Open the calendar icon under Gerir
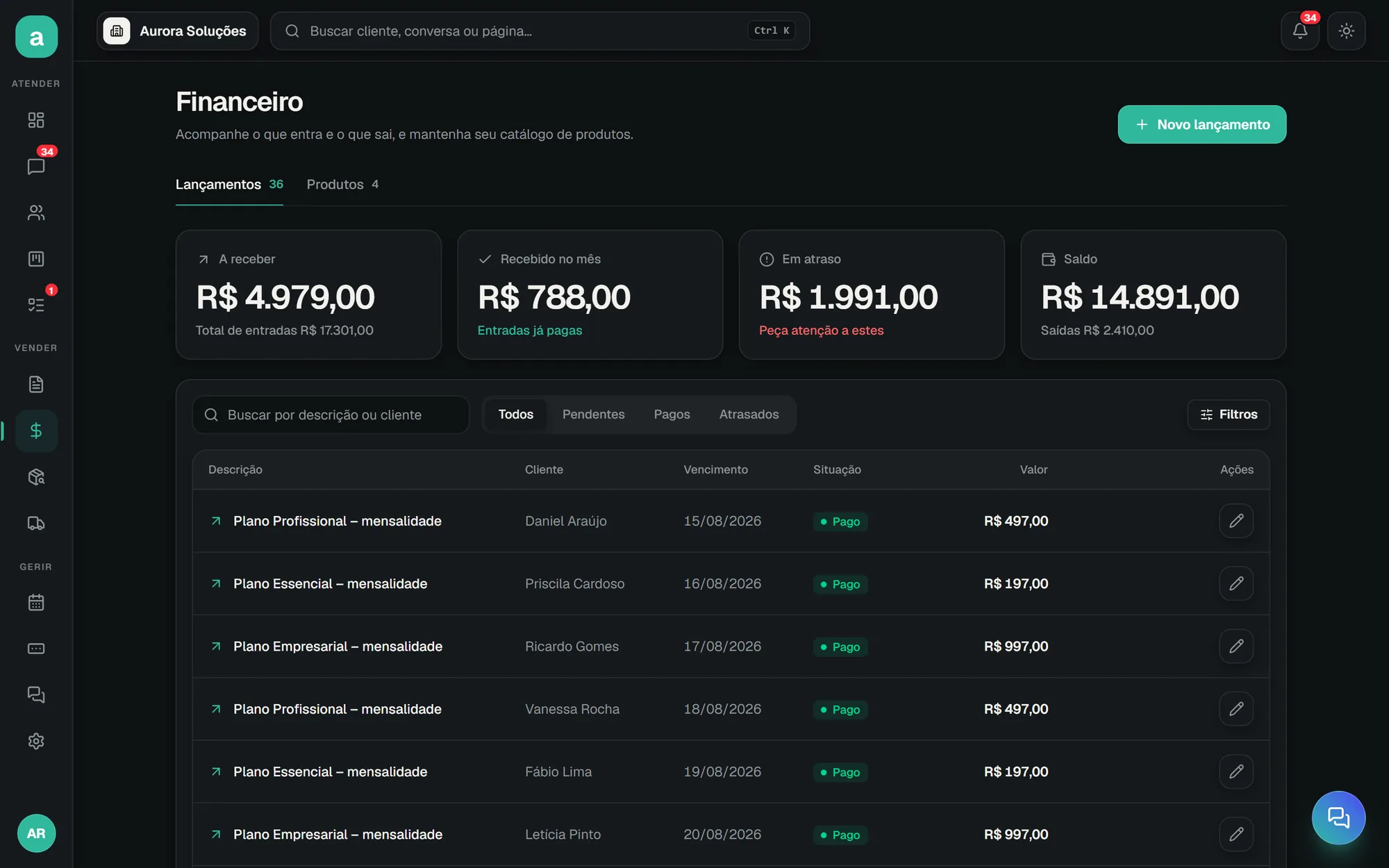The image size is (1389, 868). click(x=36, y=603)
